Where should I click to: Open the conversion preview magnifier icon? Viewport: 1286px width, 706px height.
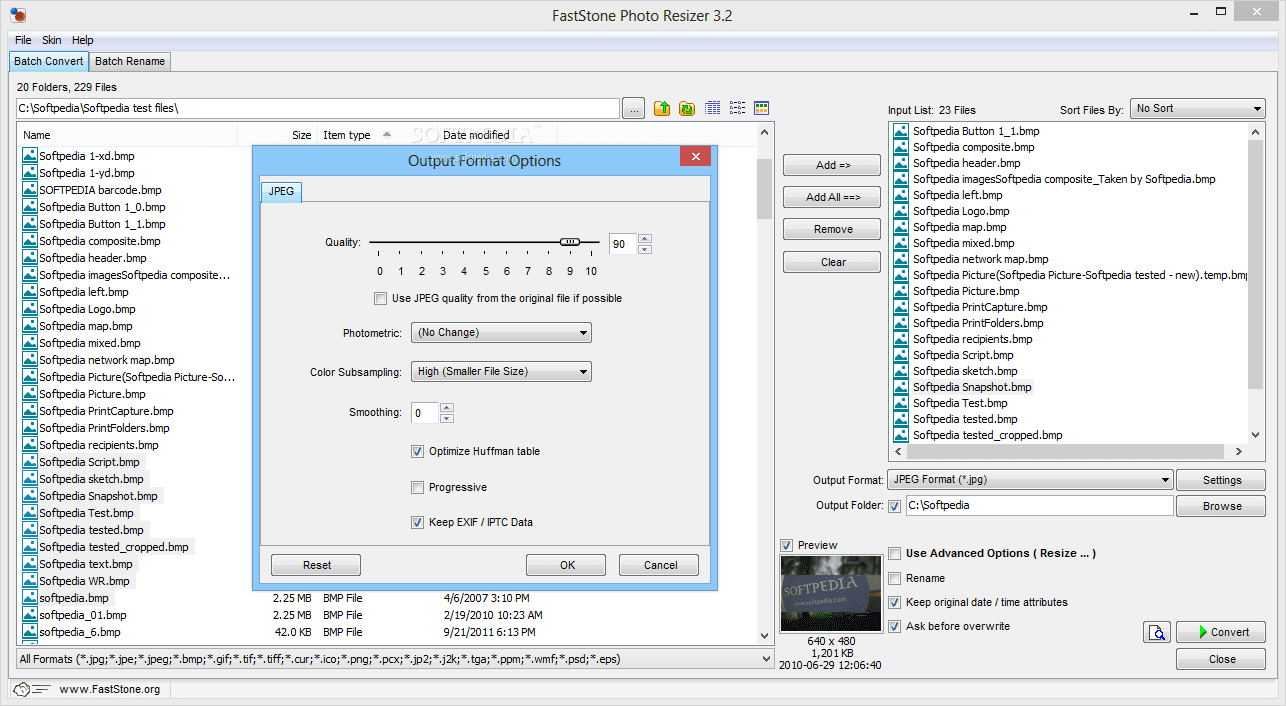point(1156,632)
